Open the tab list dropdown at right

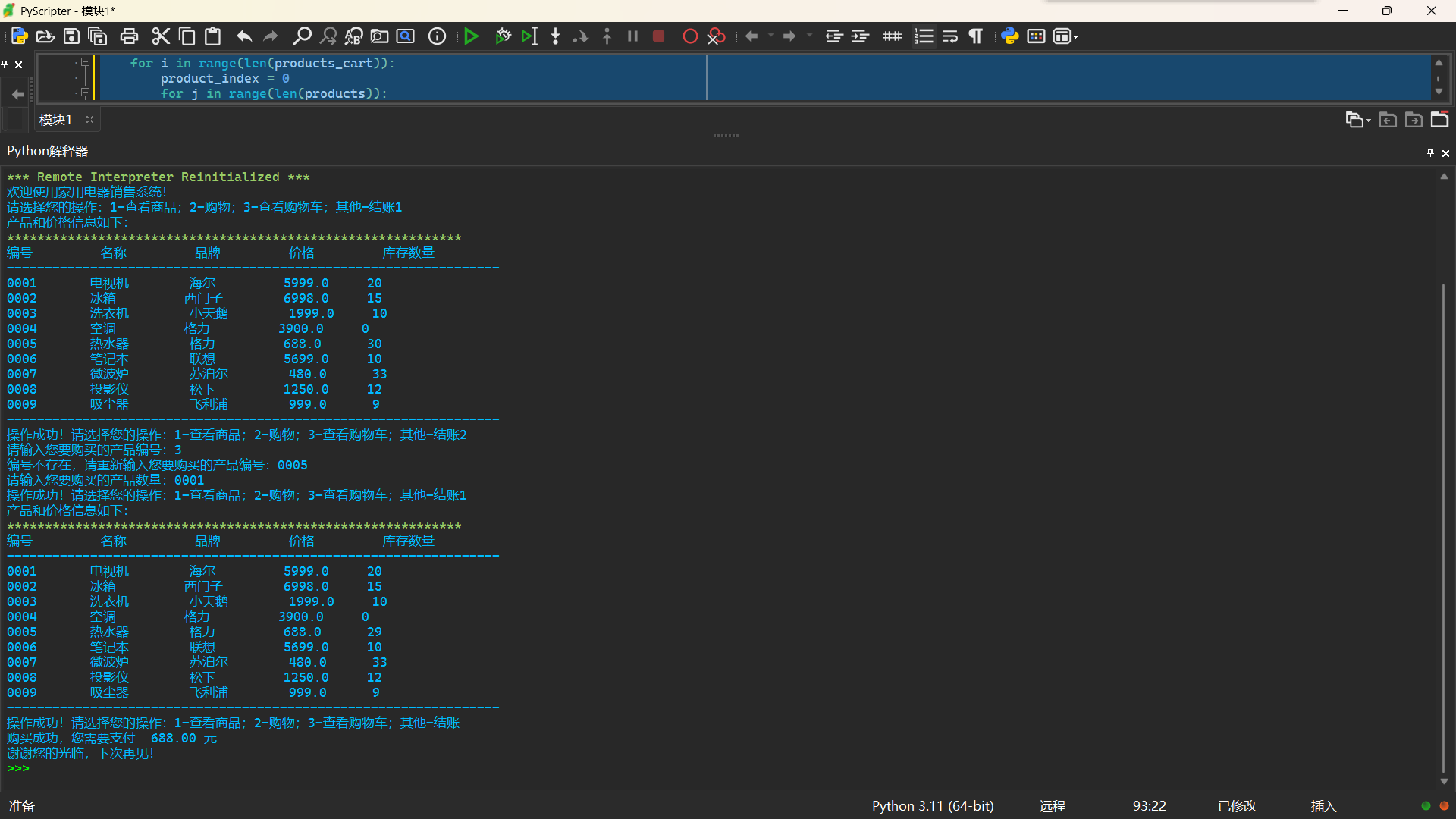point(1357,120)
